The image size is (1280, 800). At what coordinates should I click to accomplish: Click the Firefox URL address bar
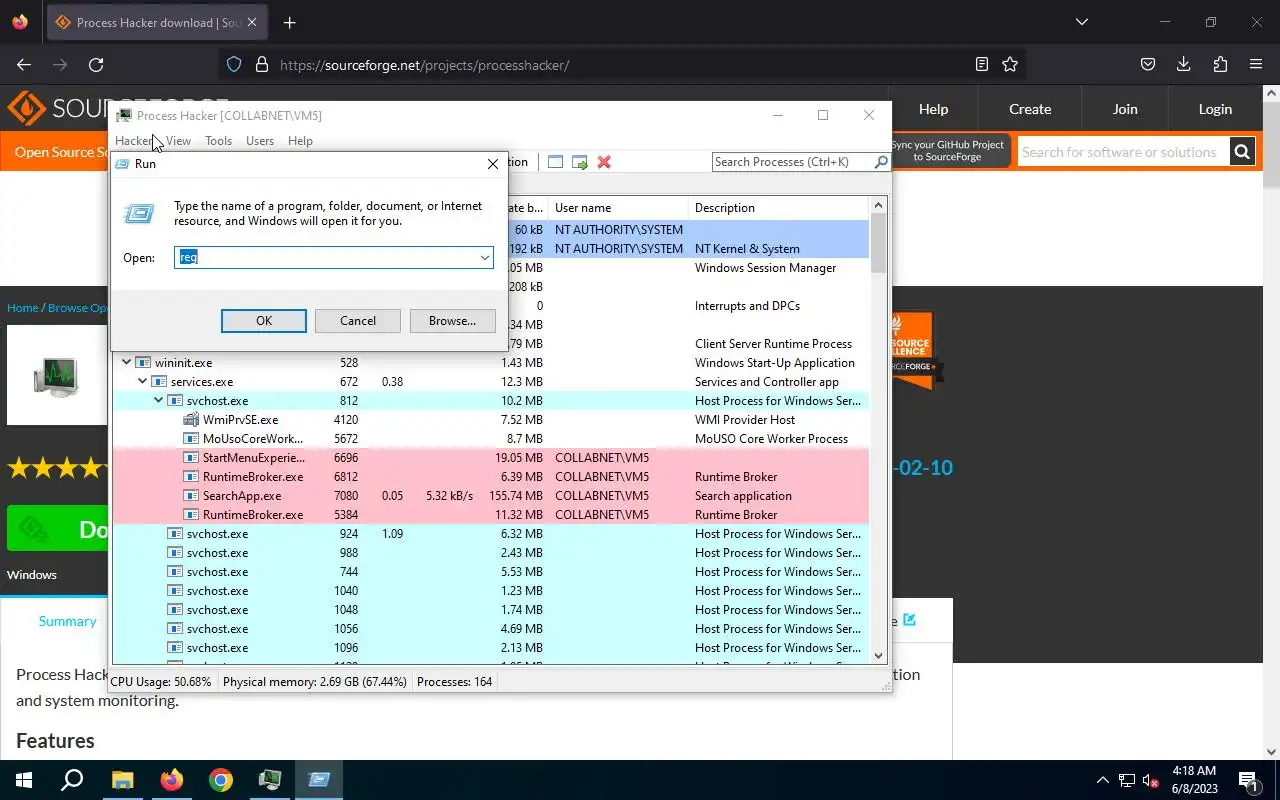tap(620, 65)
